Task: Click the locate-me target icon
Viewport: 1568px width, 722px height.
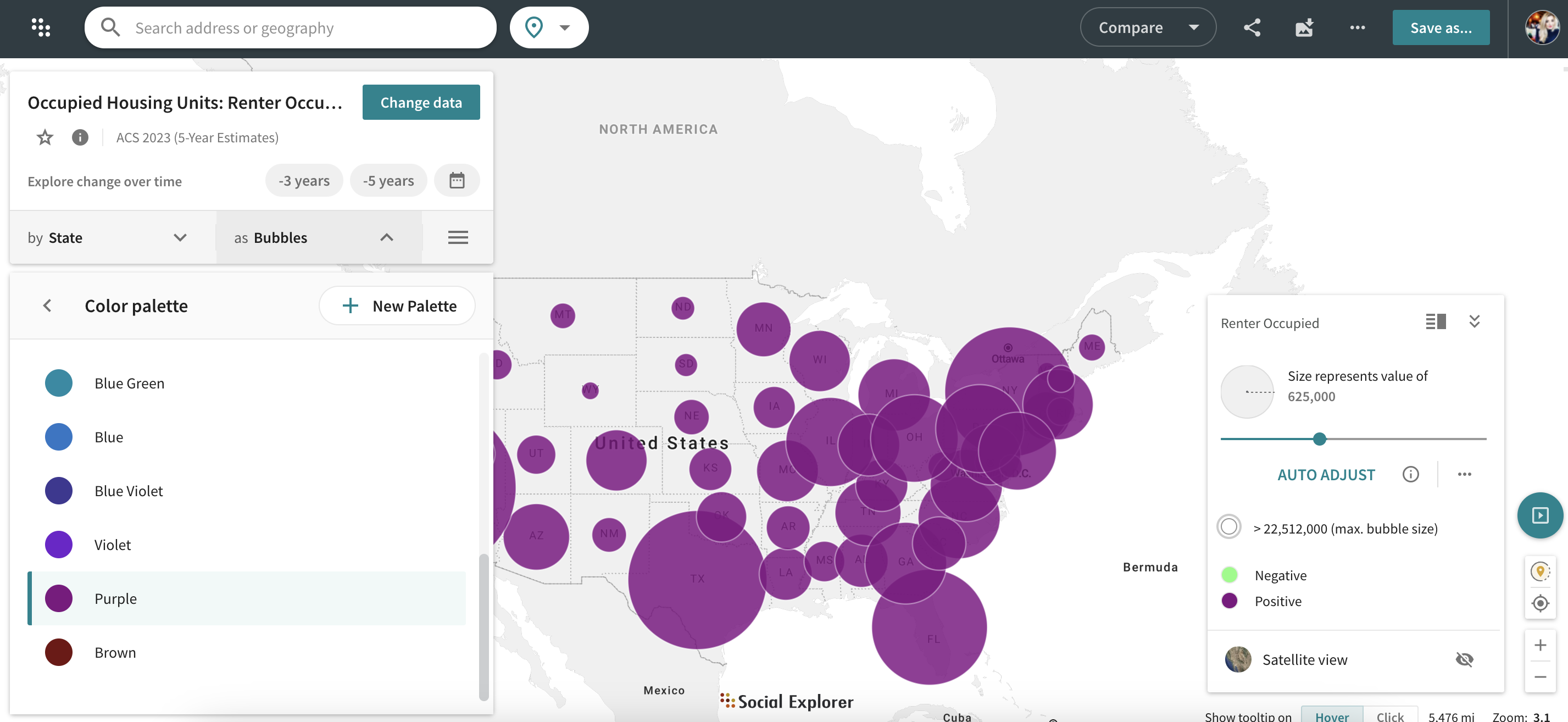Action: click(1540, 603)
